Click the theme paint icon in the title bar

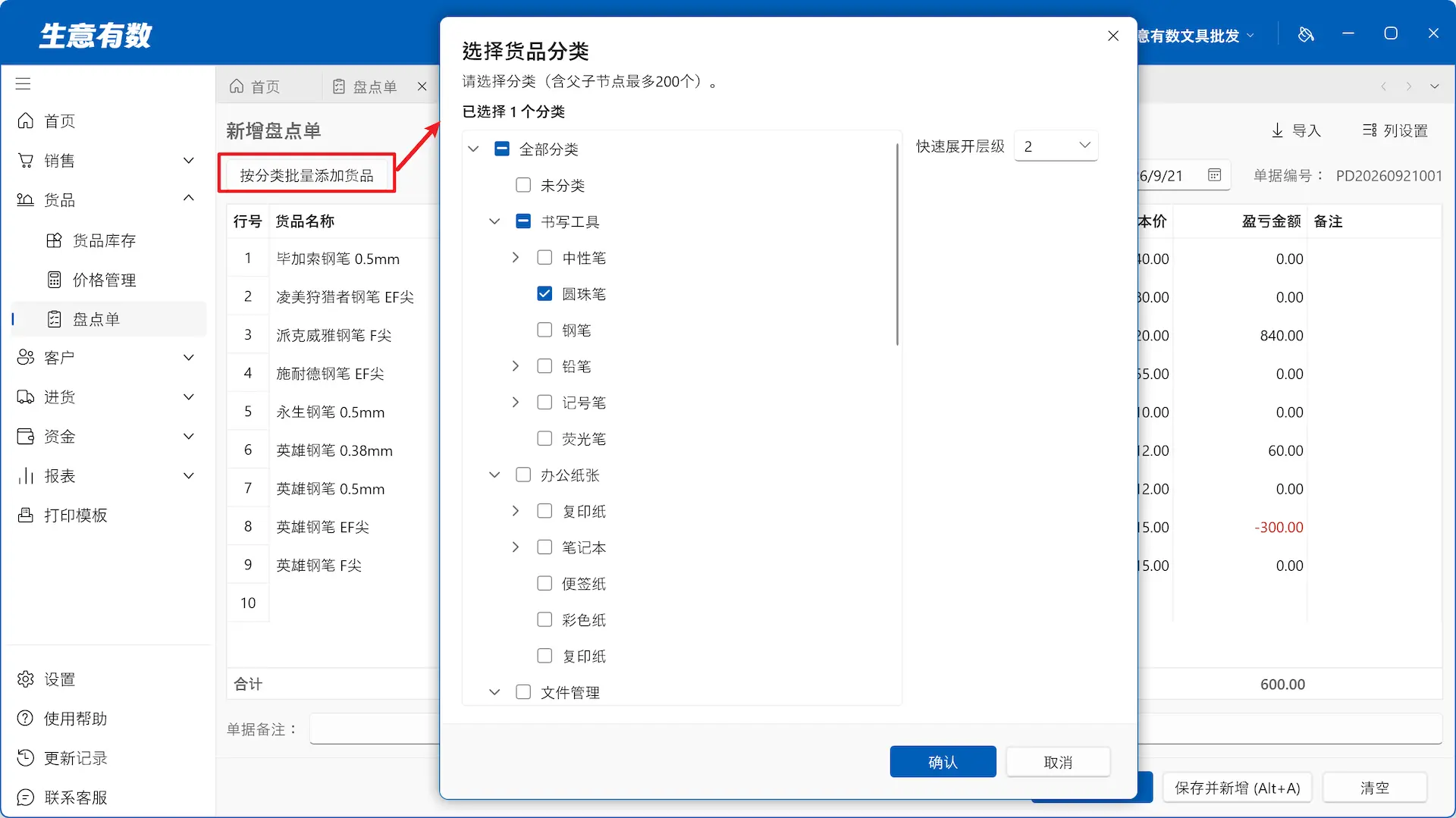coord(1306,34)
